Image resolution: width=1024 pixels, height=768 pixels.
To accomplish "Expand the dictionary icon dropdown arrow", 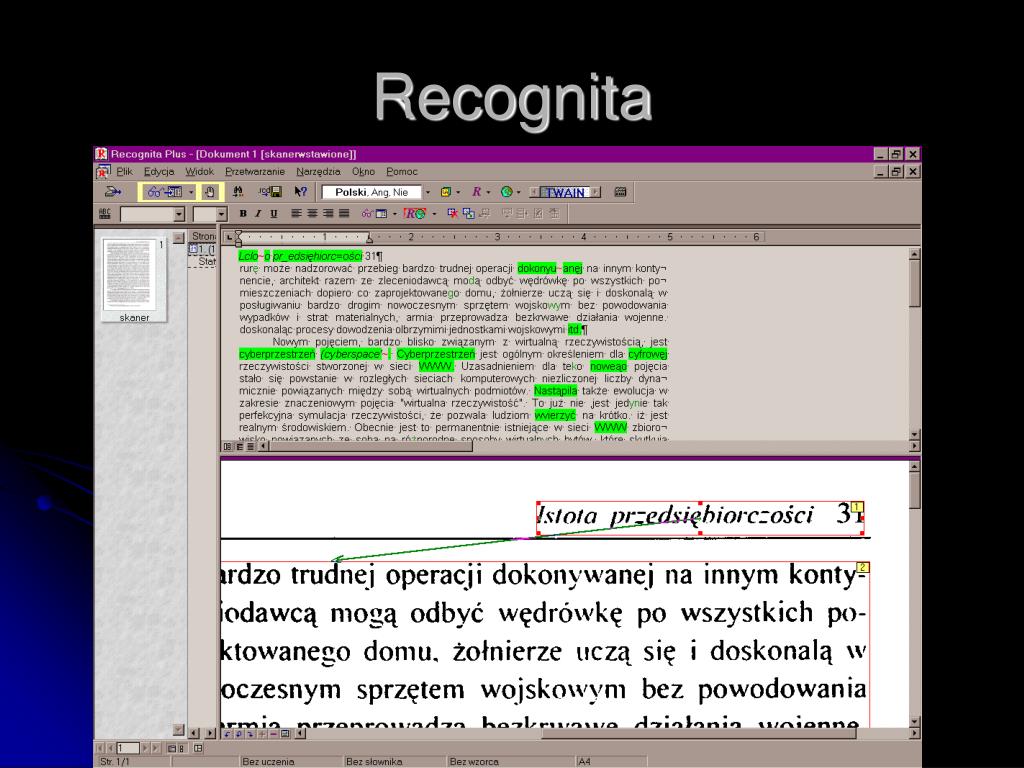I will (x=458, y=193).
